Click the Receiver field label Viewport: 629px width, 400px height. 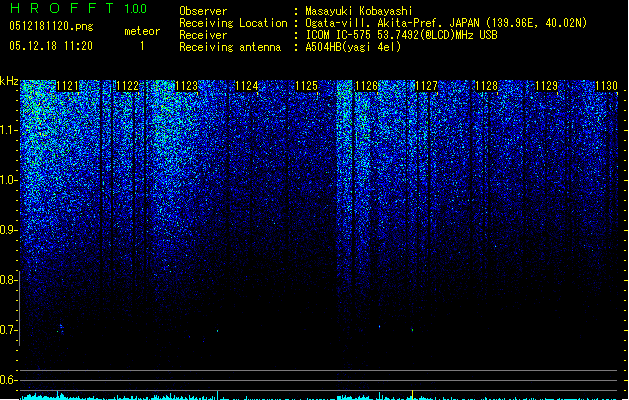click(x=203, y=35)
